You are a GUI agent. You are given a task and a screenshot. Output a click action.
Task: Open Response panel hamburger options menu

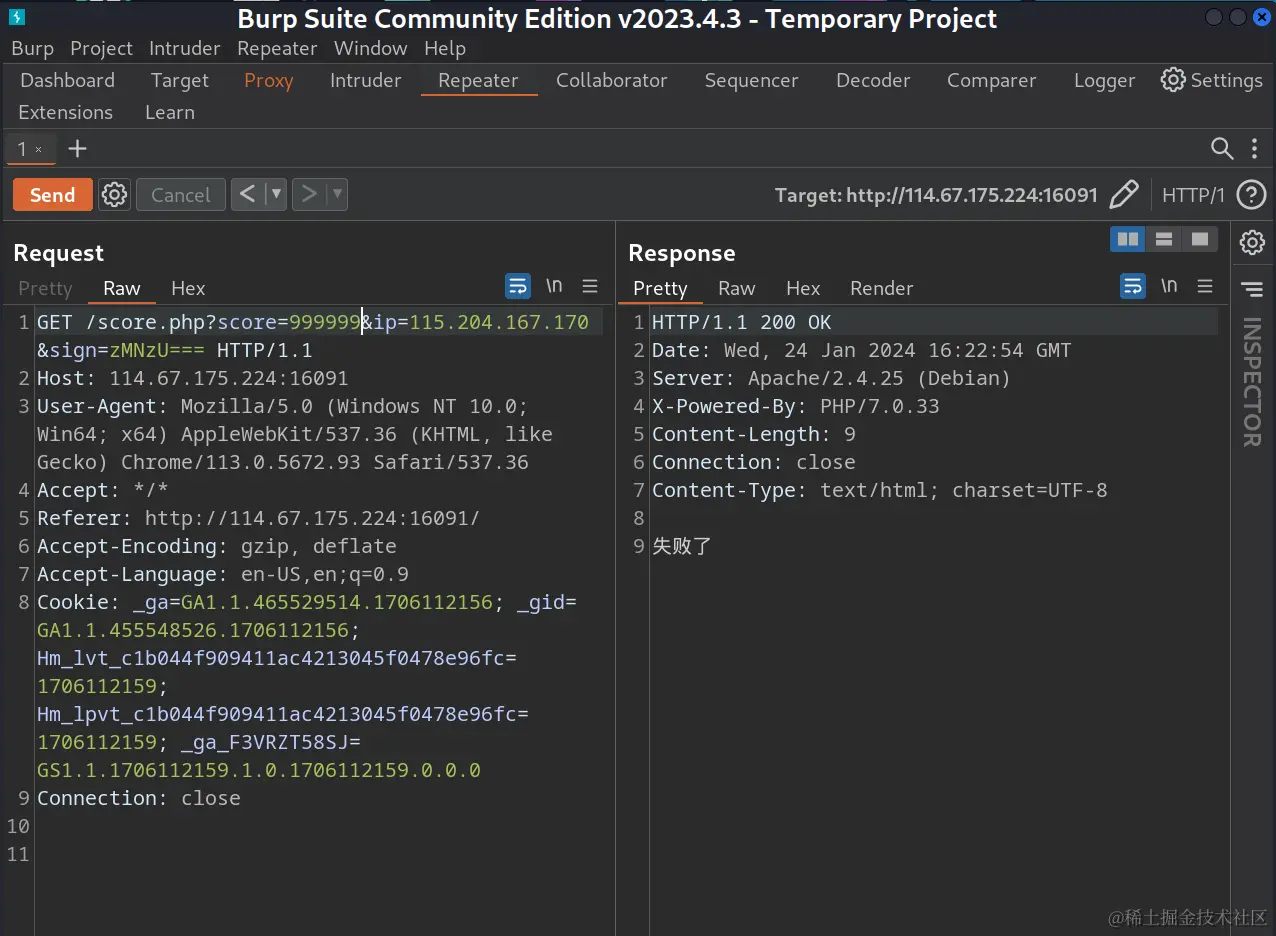point(1205,287)
